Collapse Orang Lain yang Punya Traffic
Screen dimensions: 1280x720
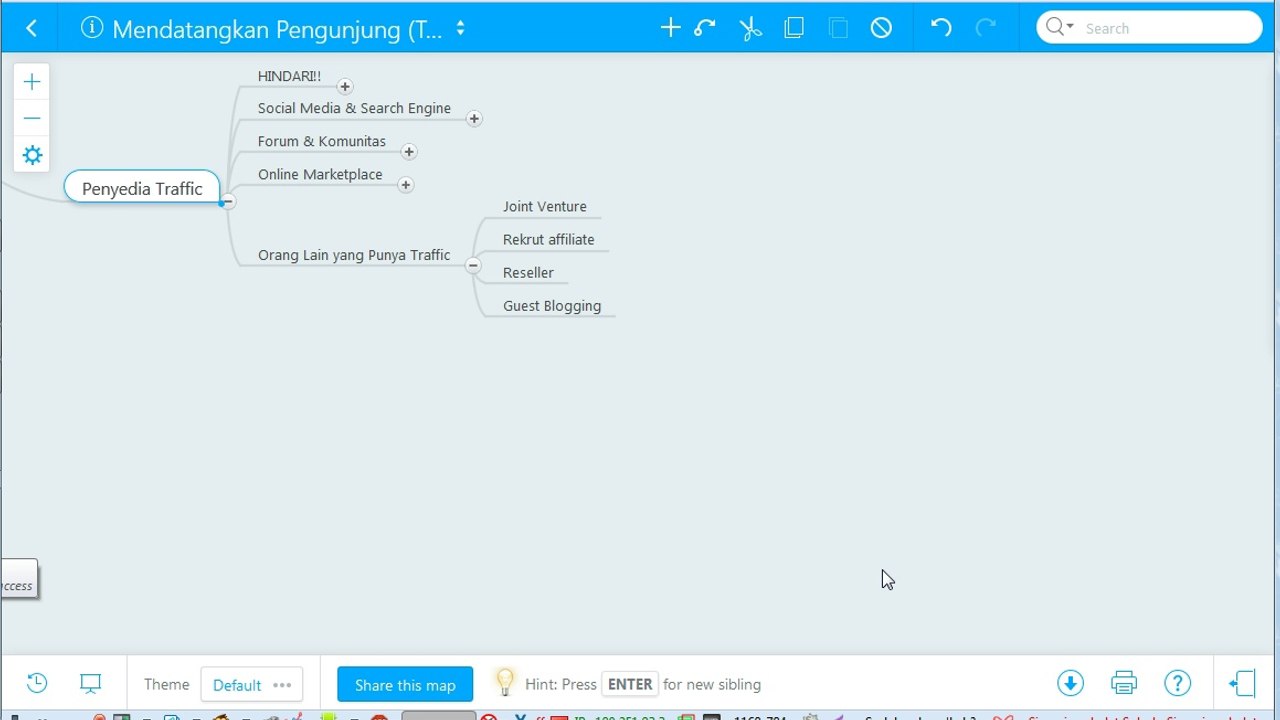pos(473,266)
